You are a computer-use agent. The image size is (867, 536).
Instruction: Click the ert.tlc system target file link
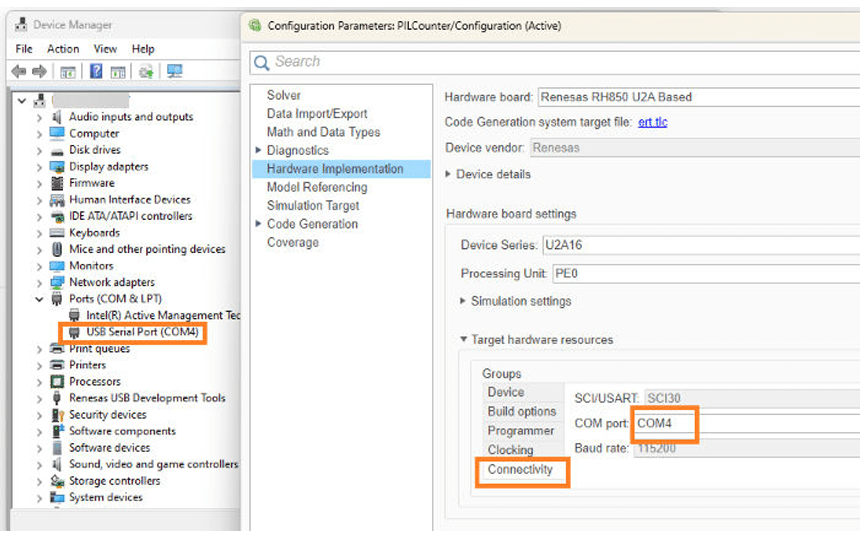coord(652,122)
